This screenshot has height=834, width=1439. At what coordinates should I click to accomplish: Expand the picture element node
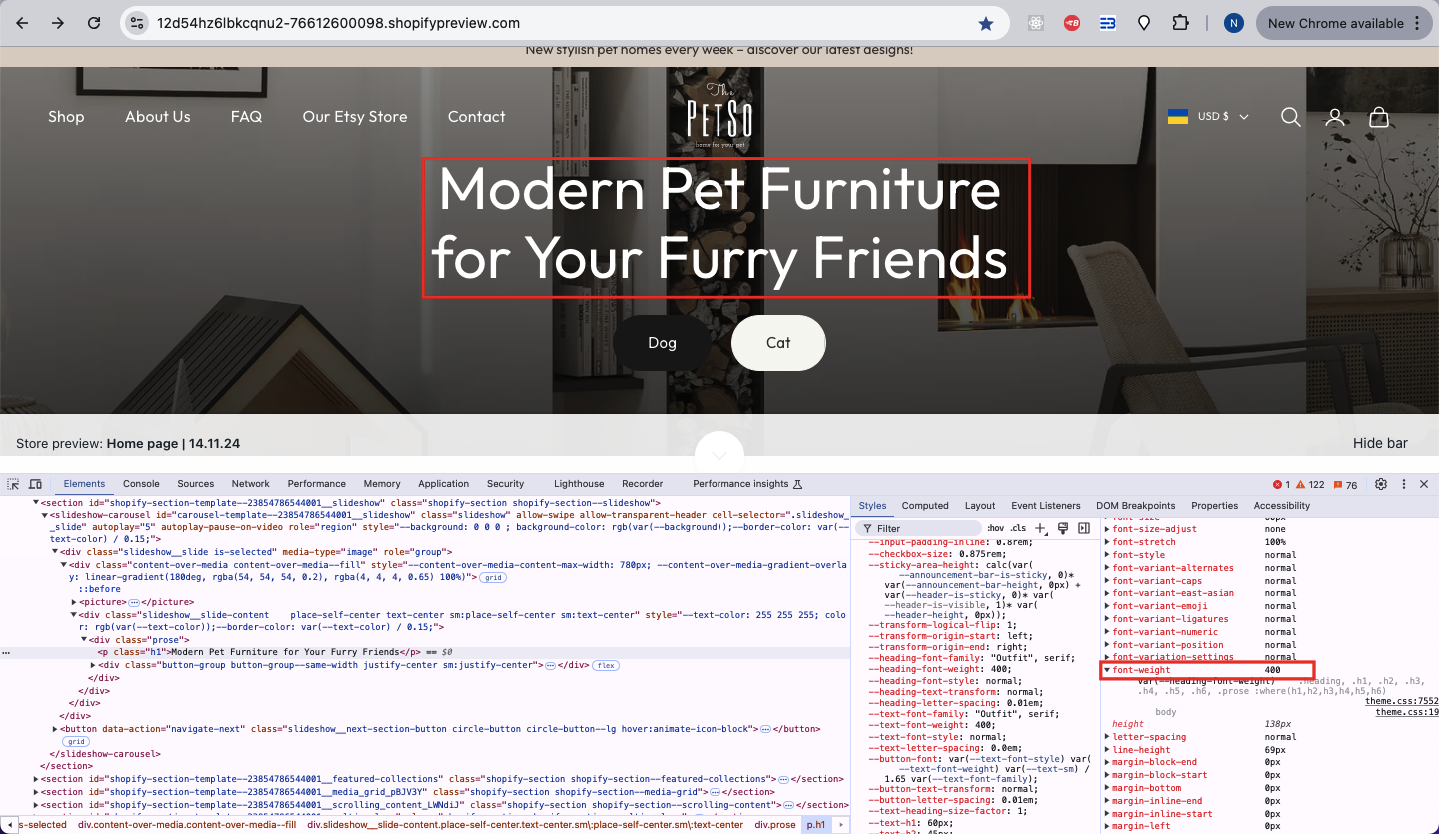coord(75,602)
